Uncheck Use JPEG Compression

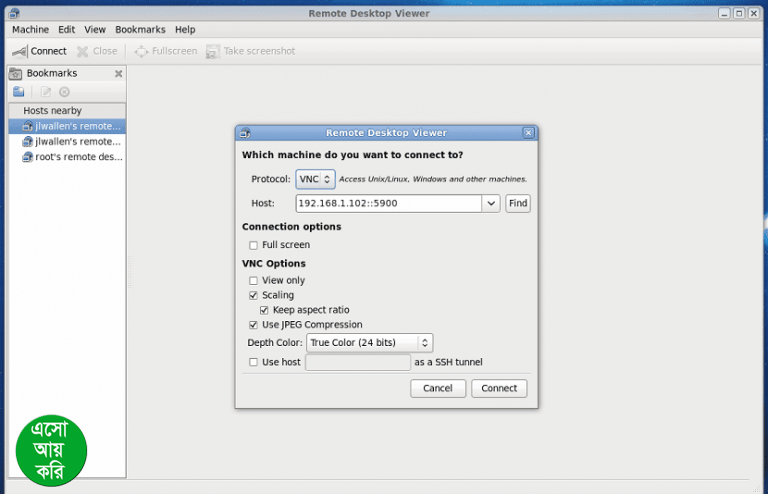point(254,325)
